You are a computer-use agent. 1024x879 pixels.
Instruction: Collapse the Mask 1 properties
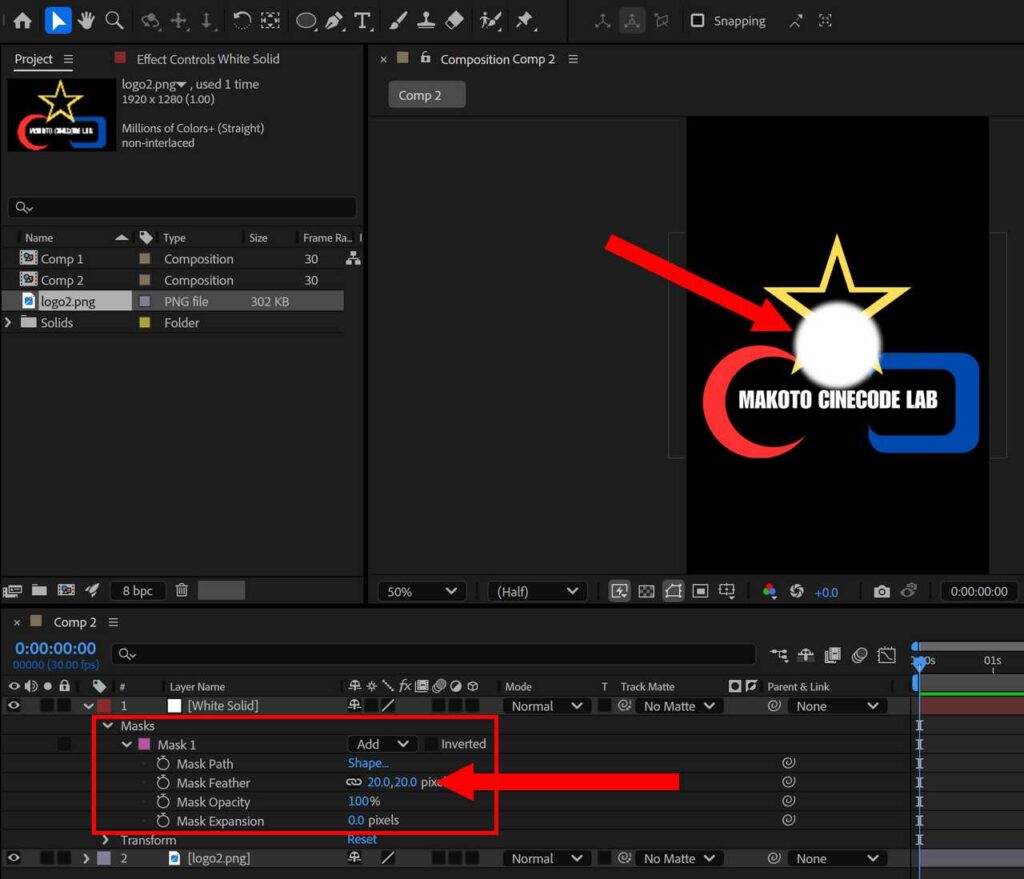[x=127, y=744]
